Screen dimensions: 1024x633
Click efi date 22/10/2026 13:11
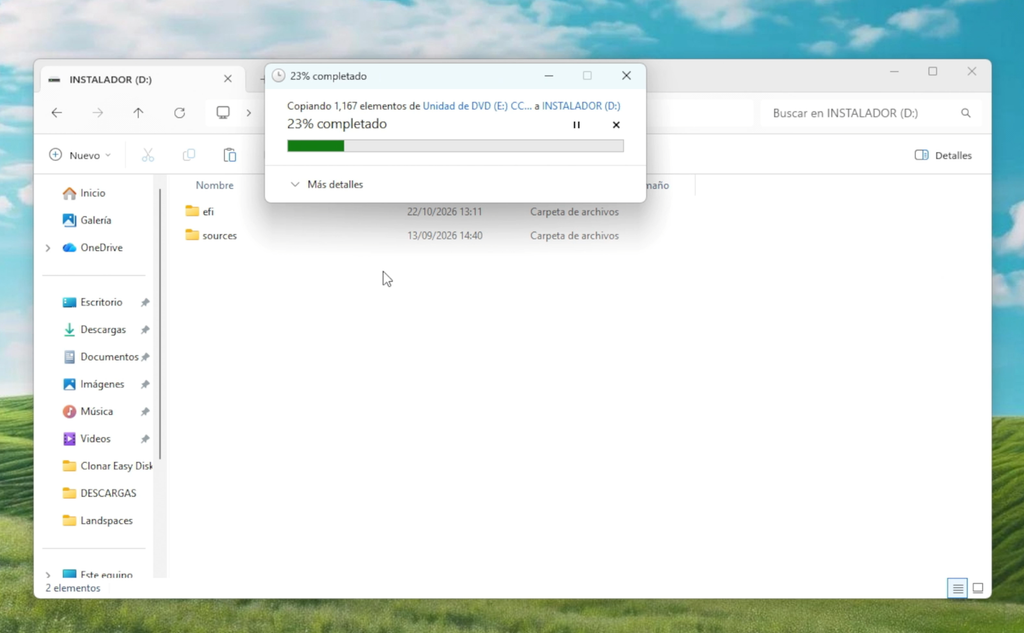444,212
